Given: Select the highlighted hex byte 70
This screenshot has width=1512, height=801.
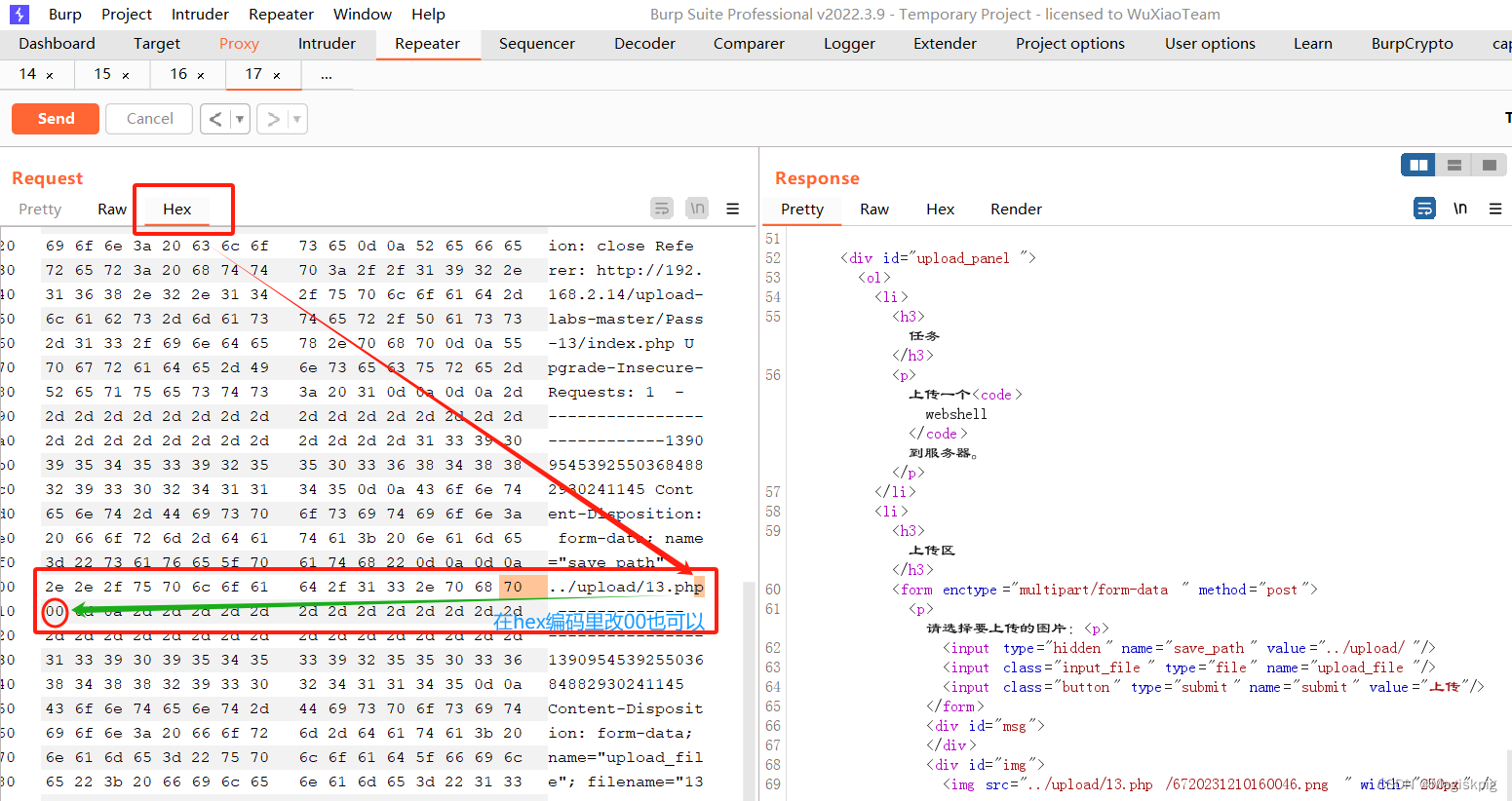Looking at the screenshot, I should (513, 587).
